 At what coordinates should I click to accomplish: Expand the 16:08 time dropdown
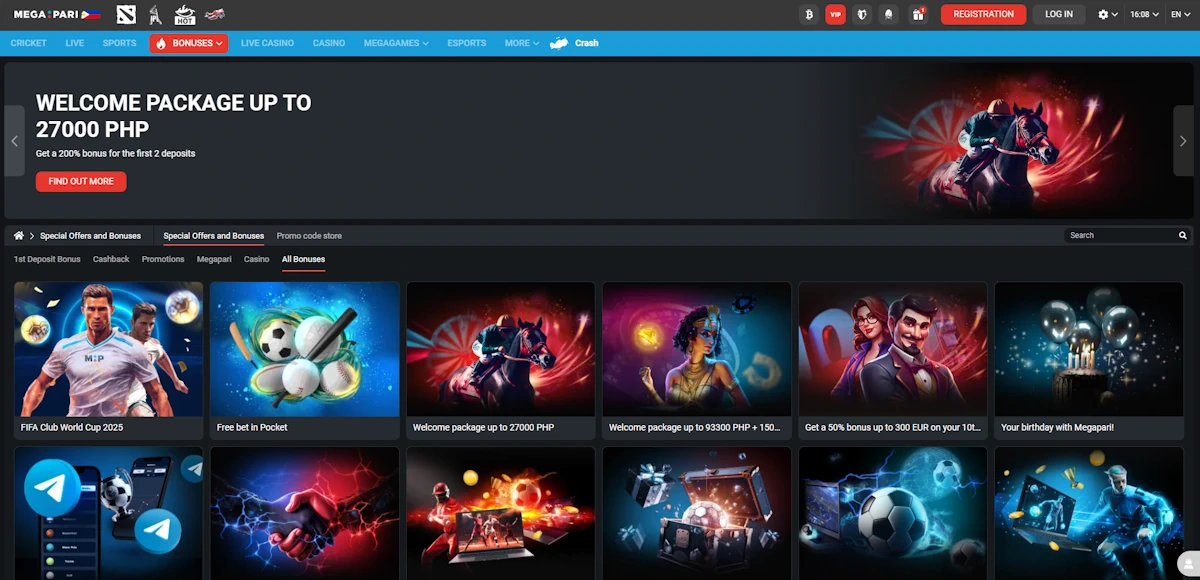coord(1144,14)
